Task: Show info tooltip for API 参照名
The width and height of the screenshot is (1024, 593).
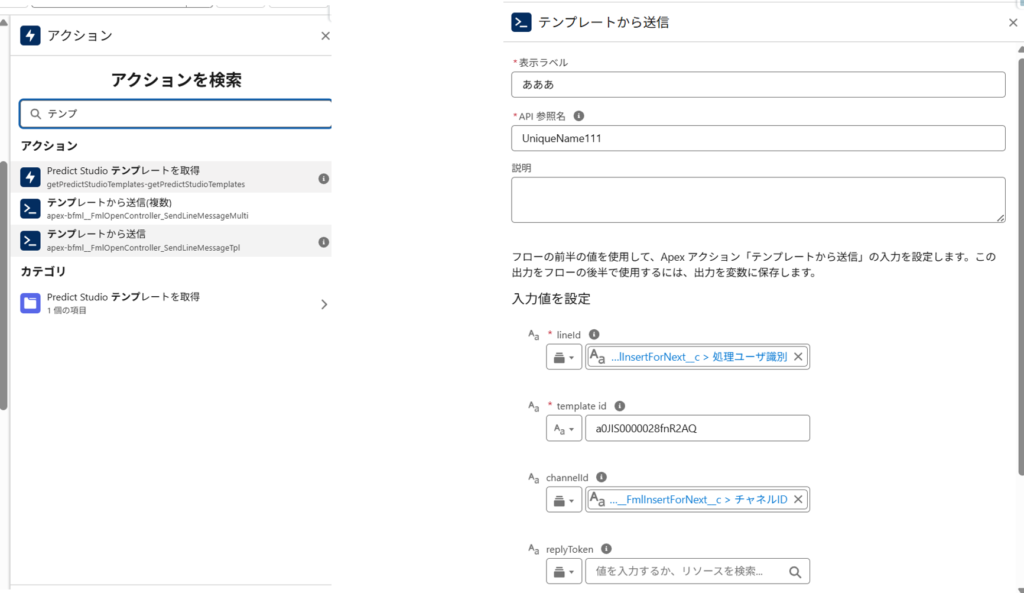Action: tap(579, 116)
